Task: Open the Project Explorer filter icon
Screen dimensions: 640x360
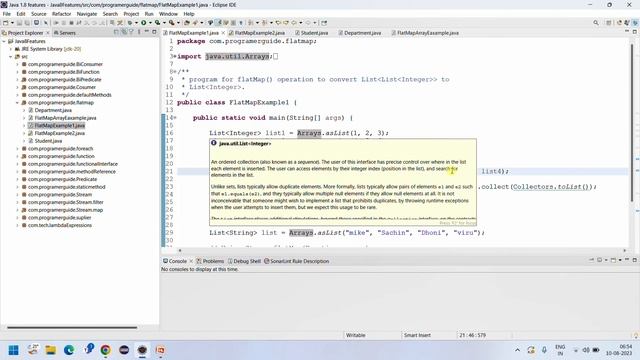Action: click(131, 32)
